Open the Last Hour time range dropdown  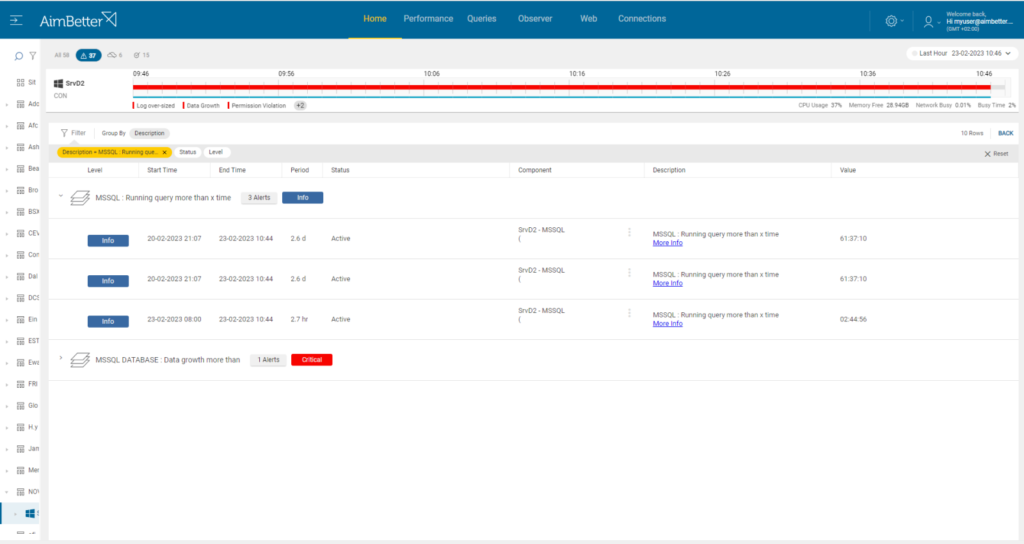tap(961, 54)
